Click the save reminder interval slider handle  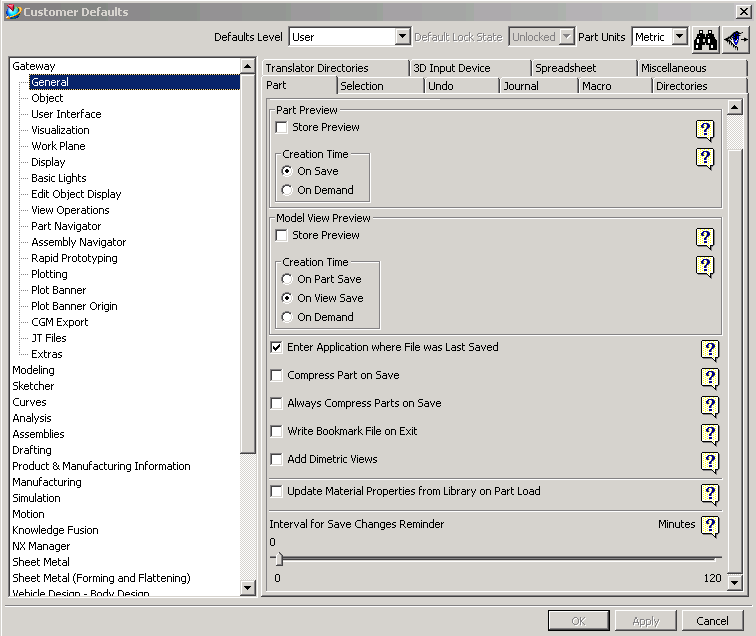click(279, 559)
